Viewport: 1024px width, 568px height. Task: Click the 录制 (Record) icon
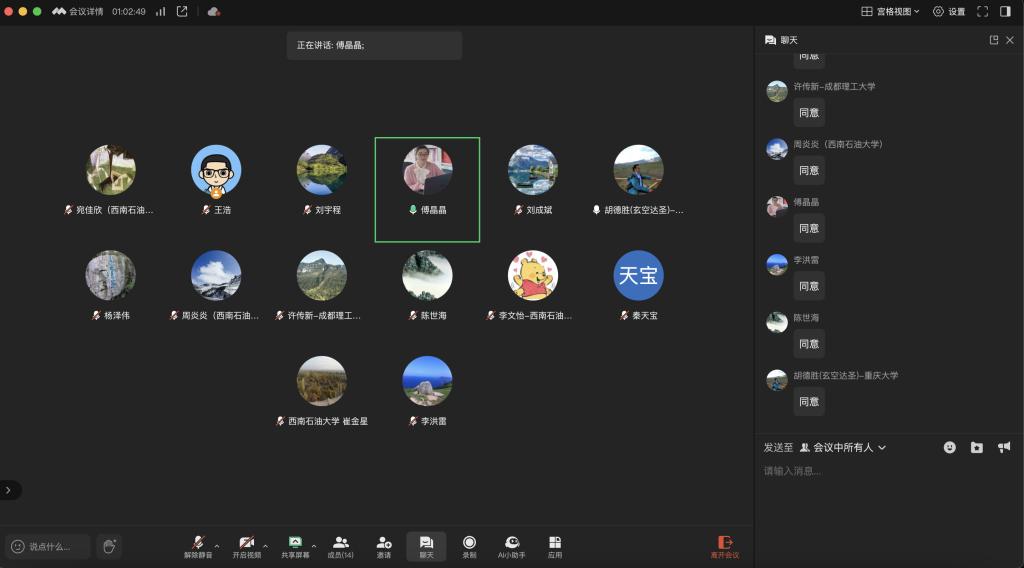pyautogui.click(x=469, y=546)
